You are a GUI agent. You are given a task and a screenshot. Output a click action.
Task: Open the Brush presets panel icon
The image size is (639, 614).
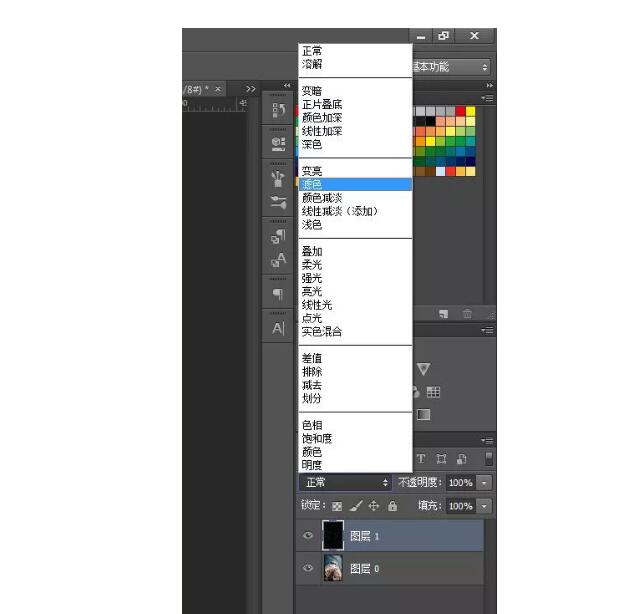coord(279,178)
